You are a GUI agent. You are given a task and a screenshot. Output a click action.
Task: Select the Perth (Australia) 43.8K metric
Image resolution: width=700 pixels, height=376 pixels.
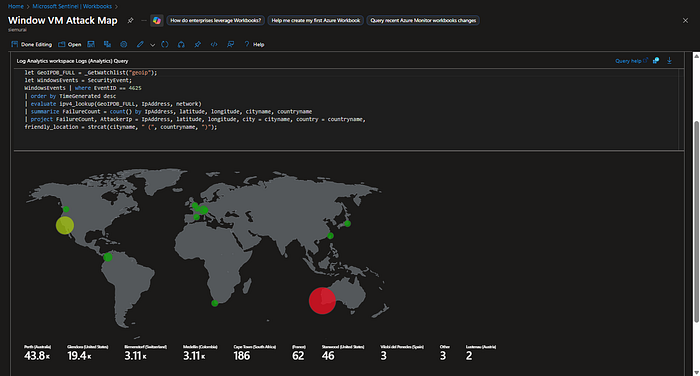click(38, 353)
